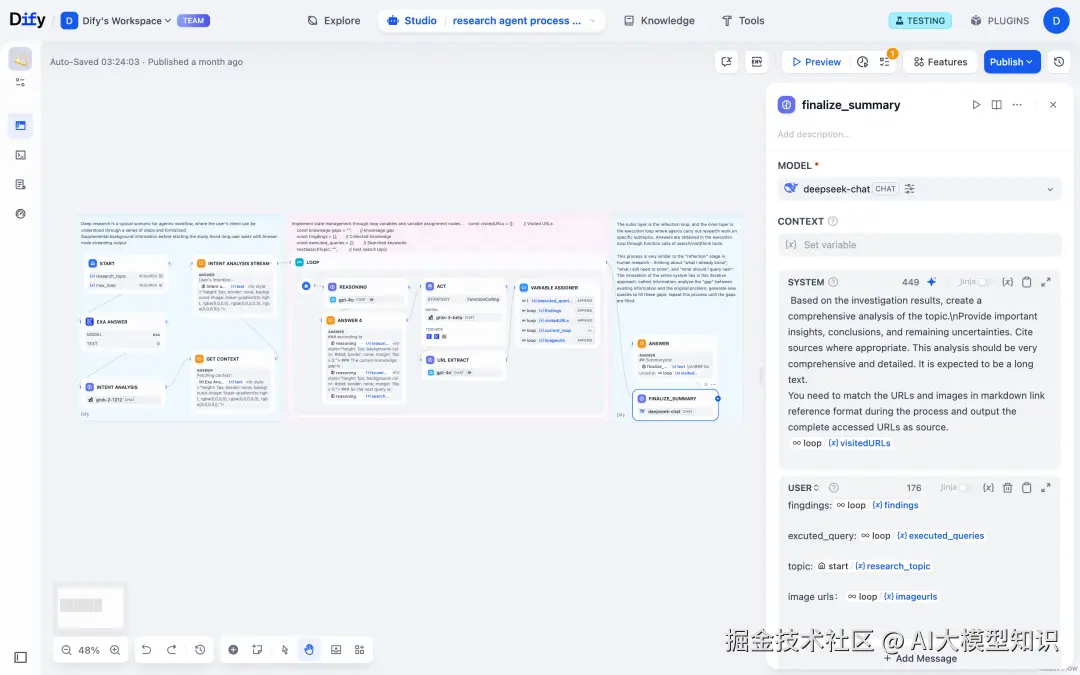Open change history in the bottom toolbar
Screen dimensions: 1080x675
(200, 650)
